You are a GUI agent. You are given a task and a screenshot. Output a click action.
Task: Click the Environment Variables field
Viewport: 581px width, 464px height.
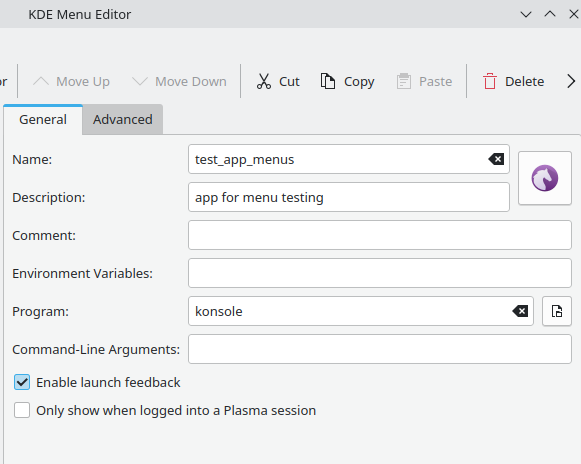click(380, 273)
